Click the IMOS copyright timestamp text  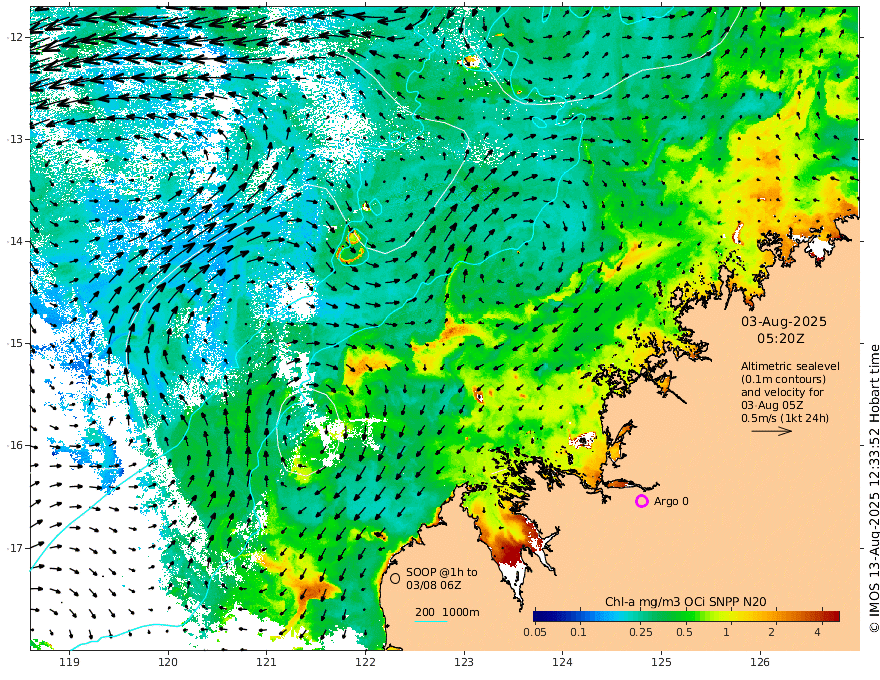point(873,488)
